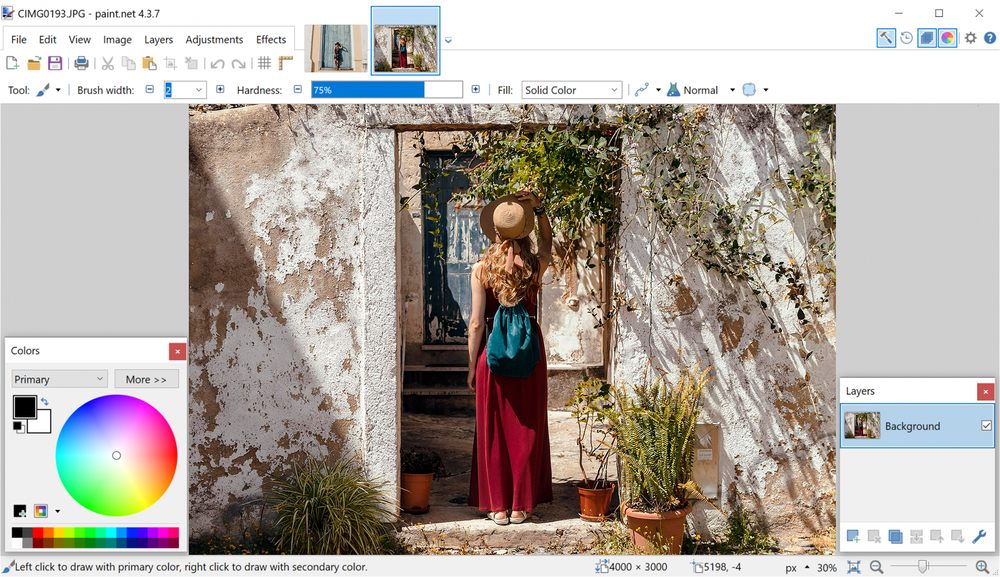
Task: Click the Save icon in toolbar
Action: [55, 63]
